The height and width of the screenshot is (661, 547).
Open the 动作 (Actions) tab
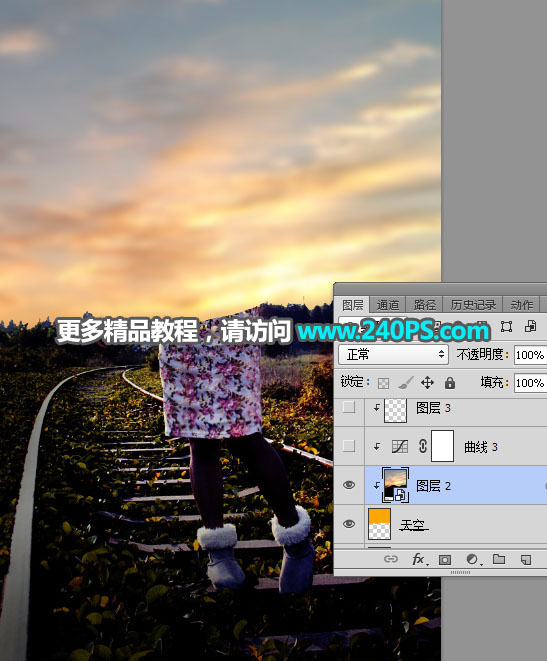coord(522,304)
